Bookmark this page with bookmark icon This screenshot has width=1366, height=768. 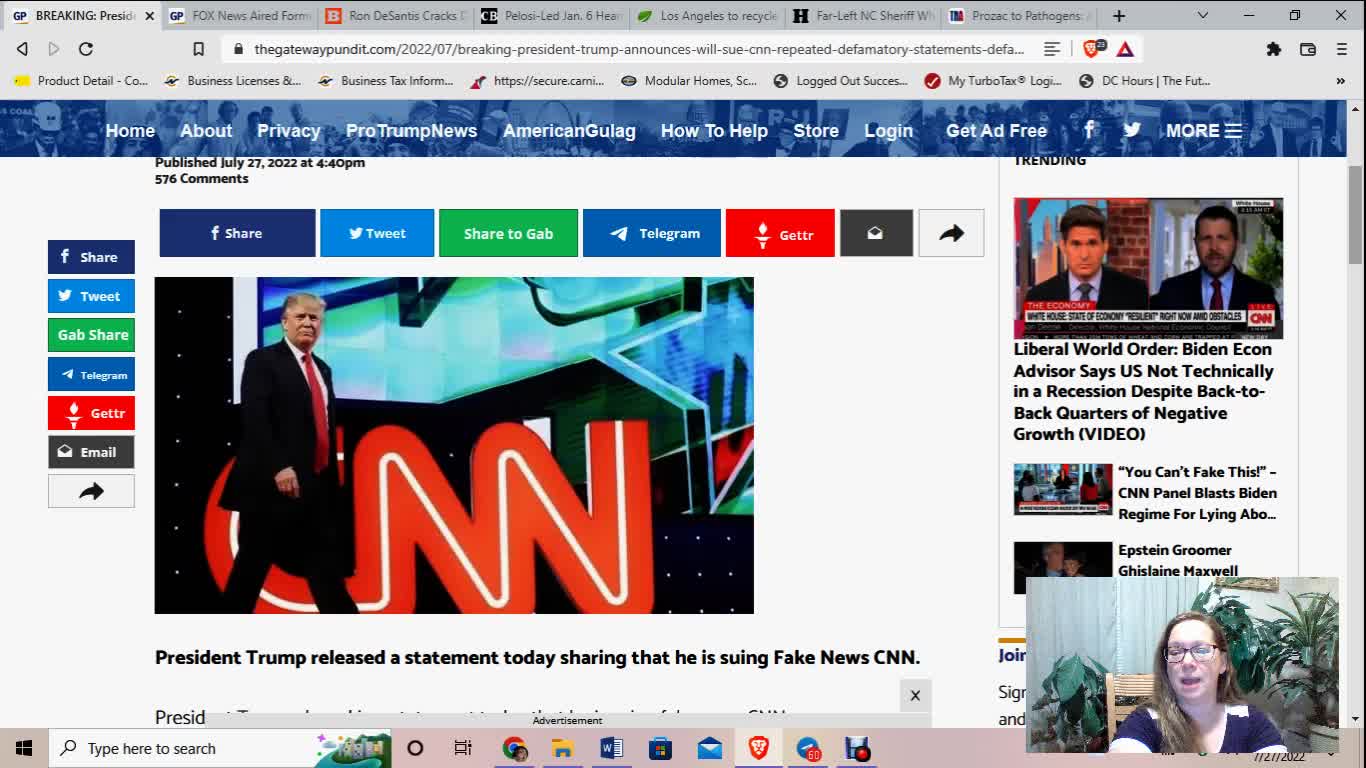pyautogui.click(x=198, y=48)
